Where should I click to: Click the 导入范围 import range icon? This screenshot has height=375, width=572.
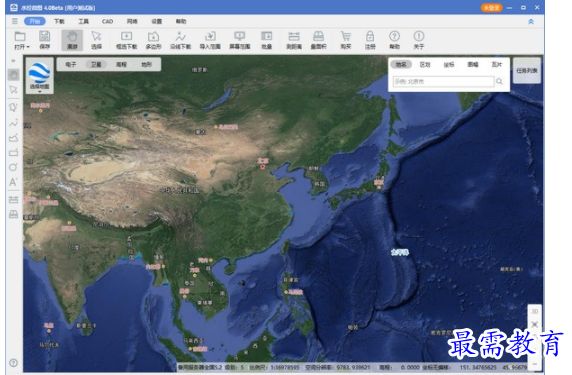point(210,40)
